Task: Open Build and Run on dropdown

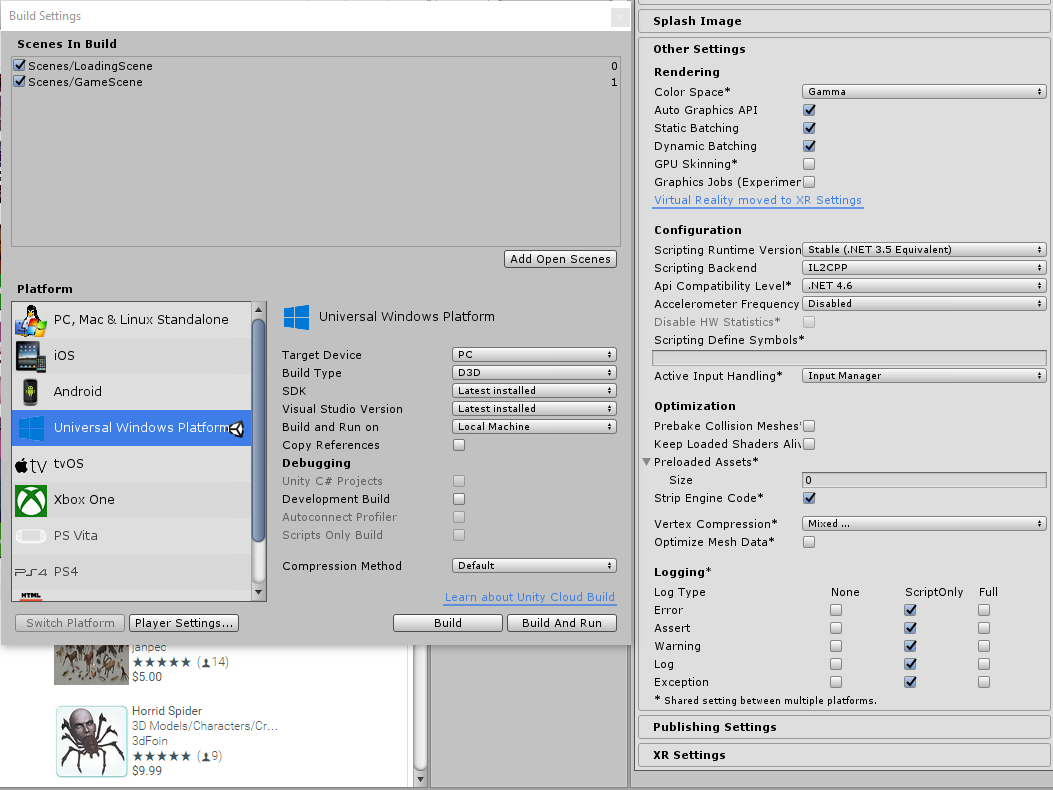Action: (534, 427)
